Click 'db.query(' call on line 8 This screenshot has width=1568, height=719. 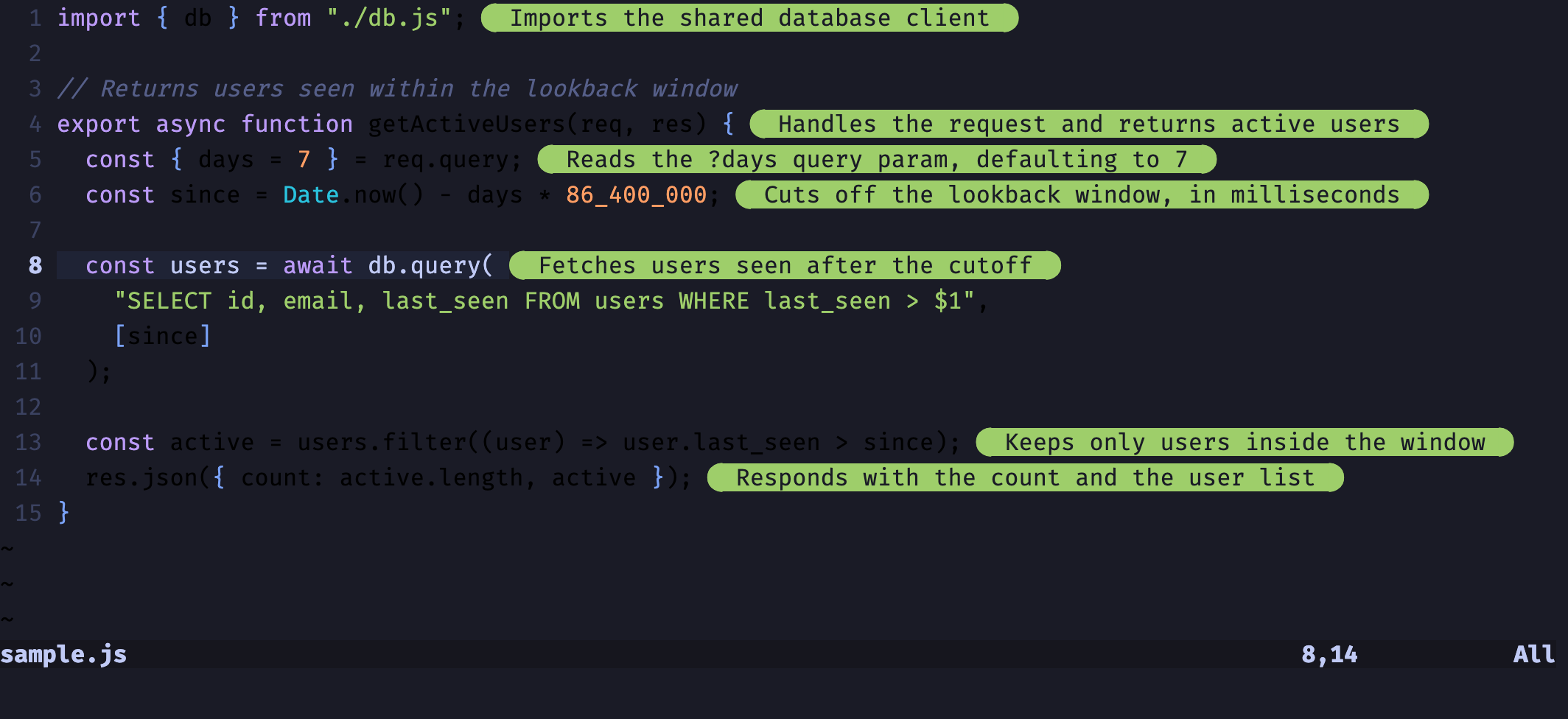[431, 265]
